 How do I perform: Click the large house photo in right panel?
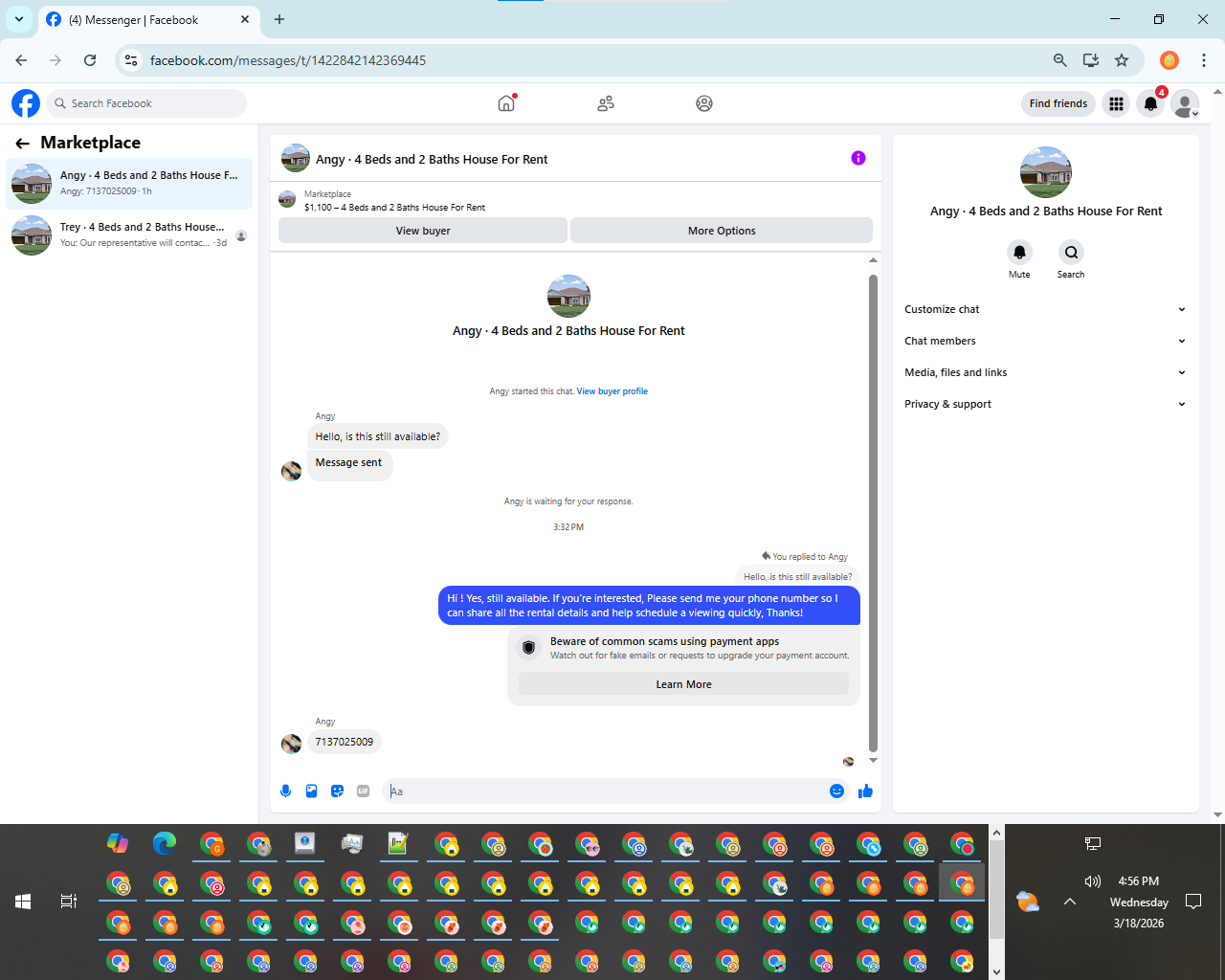pos(1046,172)
